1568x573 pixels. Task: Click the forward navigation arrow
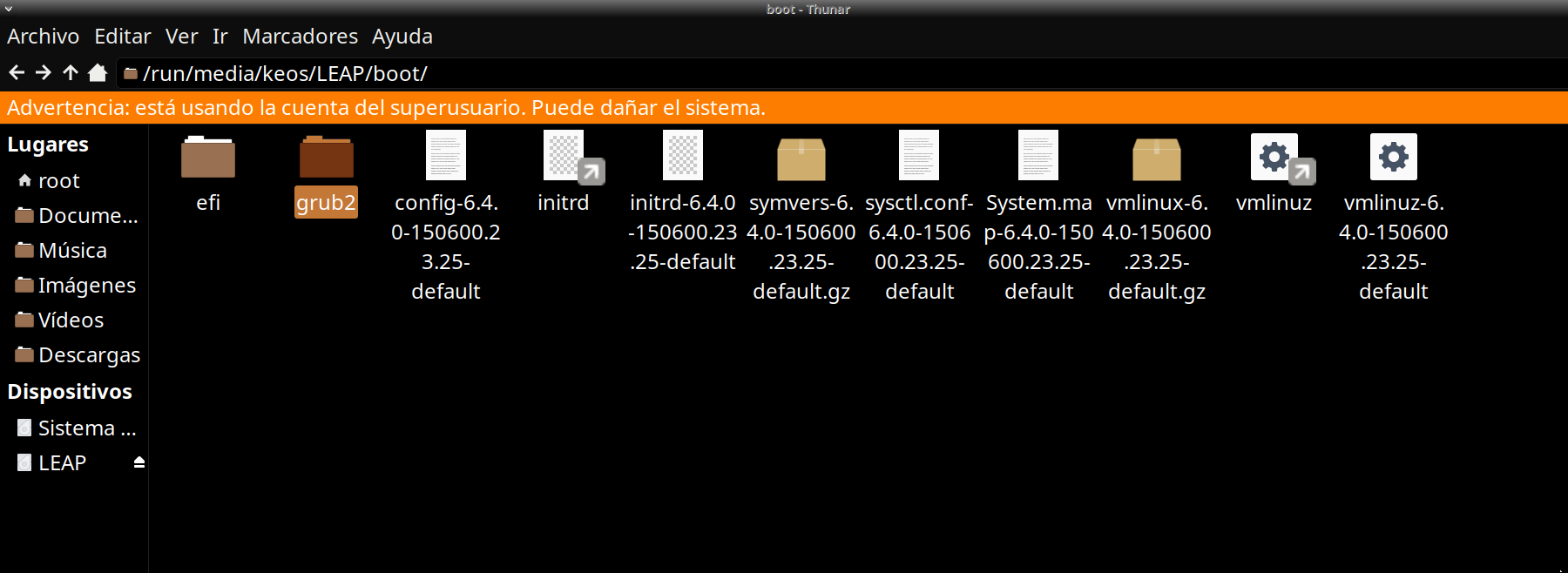(x=44, y=73)
